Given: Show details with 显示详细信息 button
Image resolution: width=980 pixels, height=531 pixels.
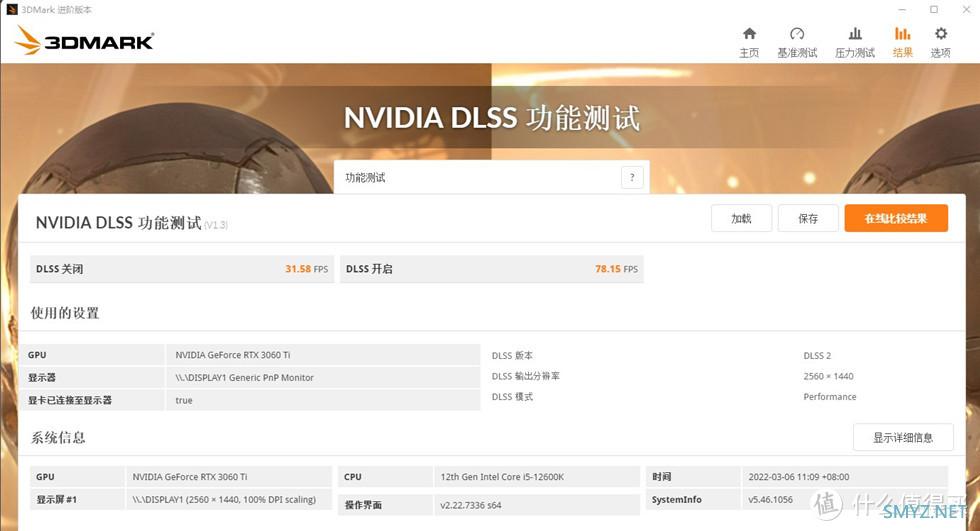Looking at the screenshot, I should [903, 437].
